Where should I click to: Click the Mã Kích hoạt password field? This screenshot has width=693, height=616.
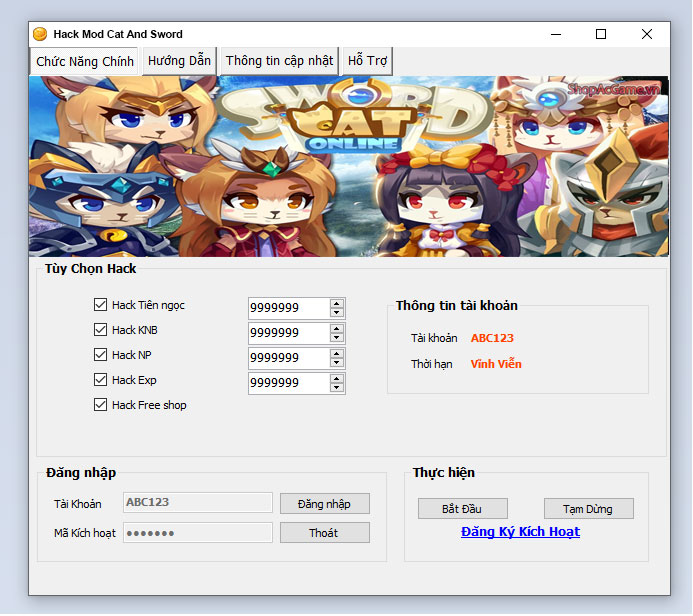(198, 533)
